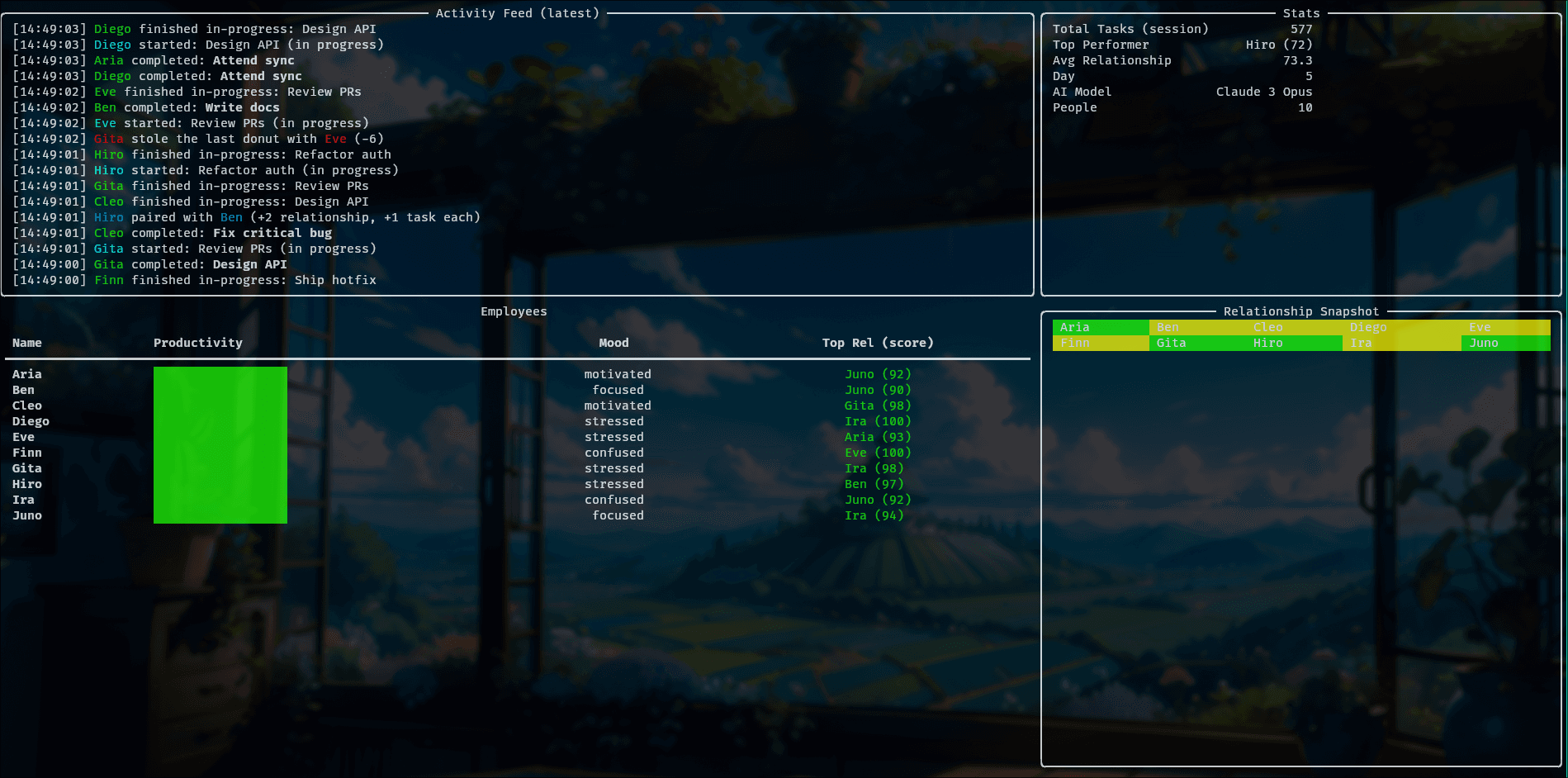The width and height of the screenshot is (1568, 778).
Task: Click feed entry Eve started Review PRs
Action: pyautogui.click(x=191, y=123)
